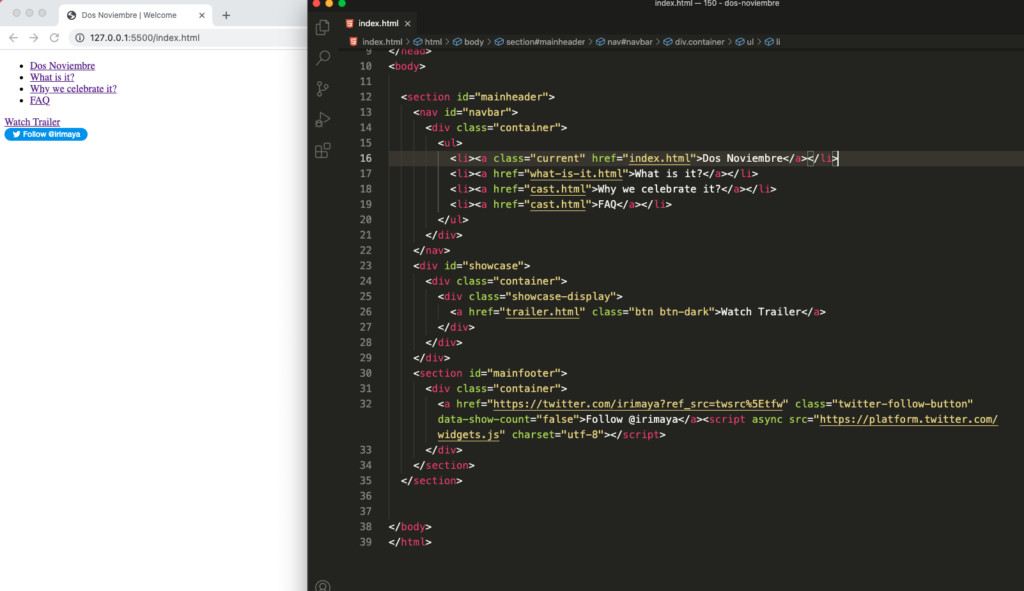1024x591 pixels.
Task: Click body in the breadcrumb
Action: tap(473, 42)
